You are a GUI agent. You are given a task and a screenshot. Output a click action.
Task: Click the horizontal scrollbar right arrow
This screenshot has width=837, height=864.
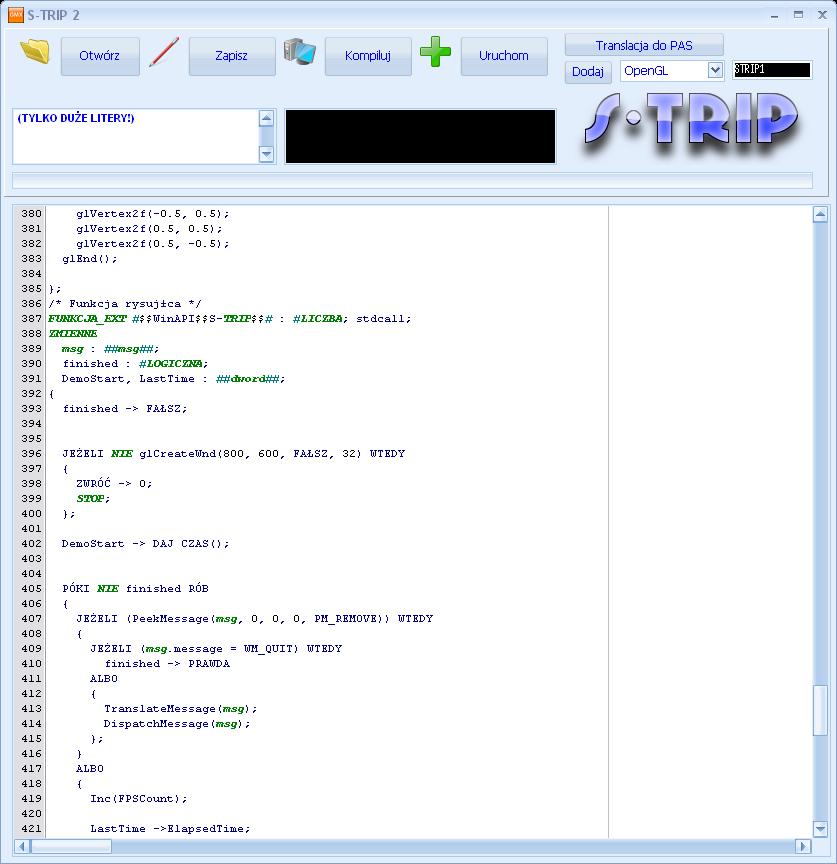(x=802, y=847)
